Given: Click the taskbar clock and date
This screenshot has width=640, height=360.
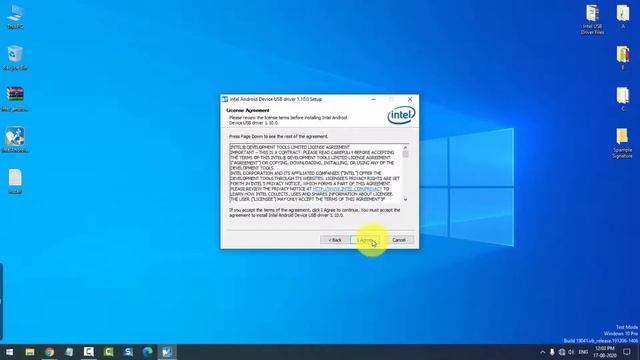Looking at the screenshot, I should 605,352.
